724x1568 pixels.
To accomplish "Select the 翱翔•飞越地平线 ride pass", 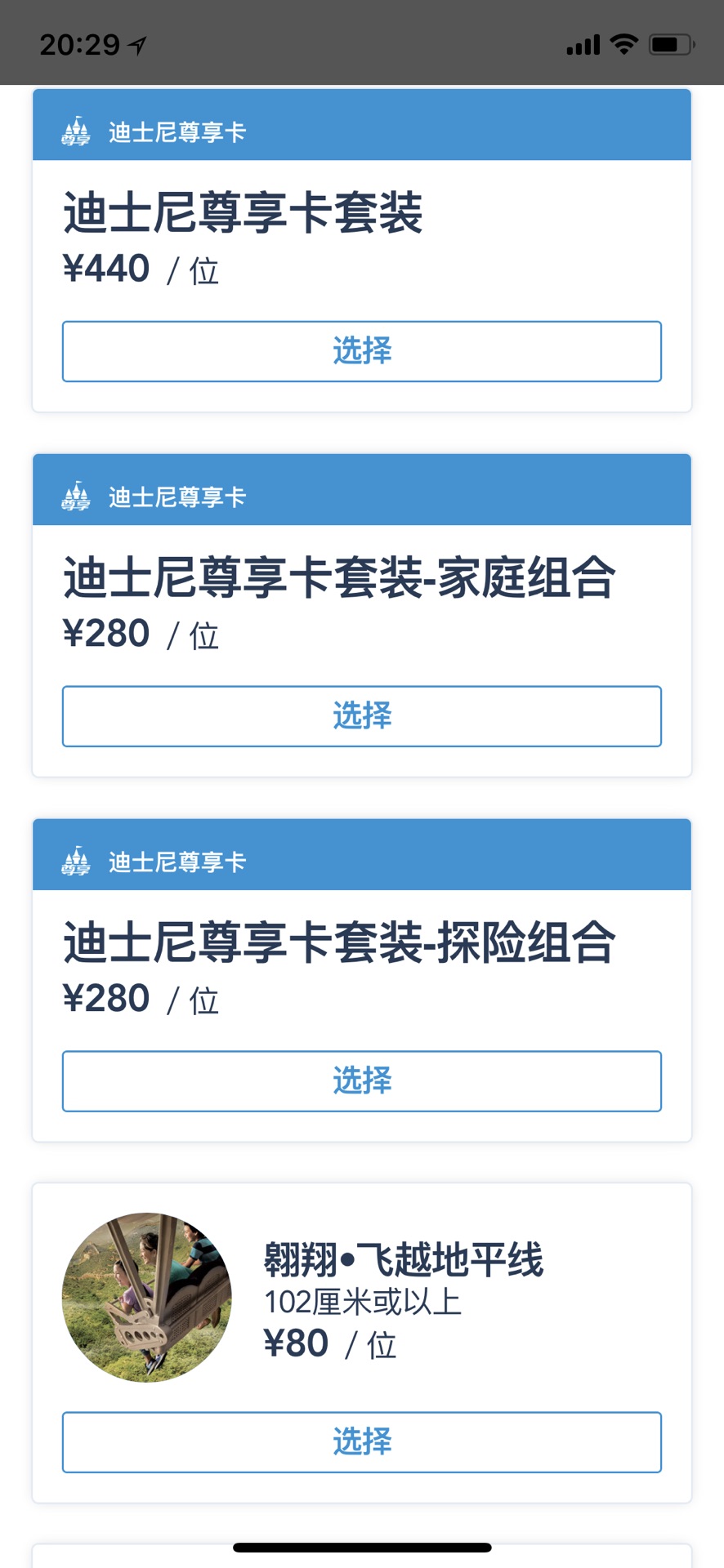I will (x=362, y=1442).
